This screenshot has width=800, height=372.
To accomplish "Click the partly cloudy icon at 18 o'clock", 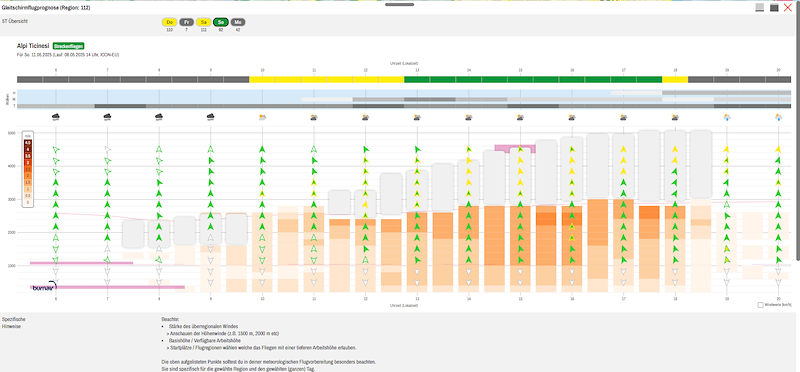I will click(675, 117).
